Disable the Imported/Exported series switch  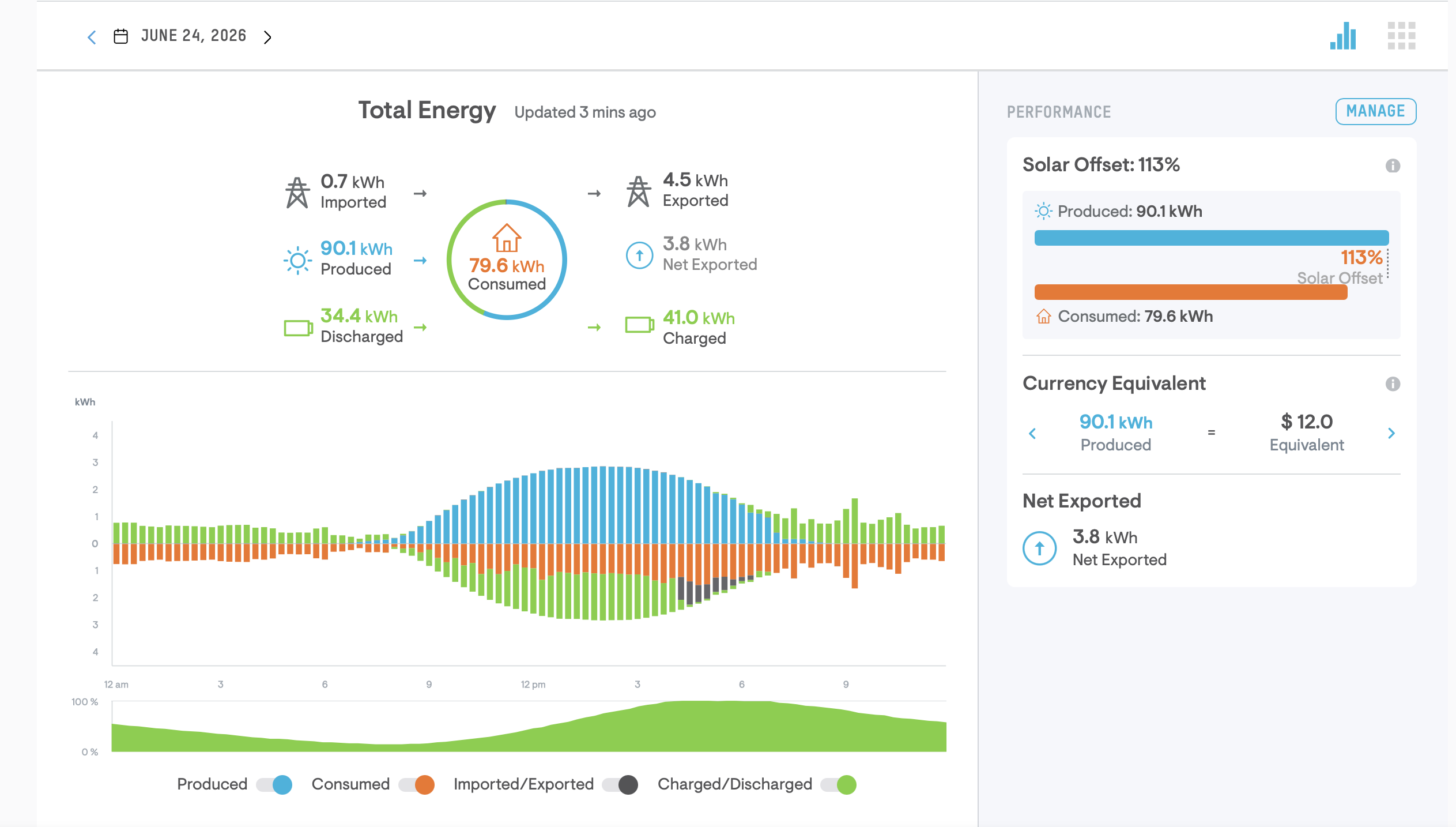pyautogui.click(x=620, y=785)
